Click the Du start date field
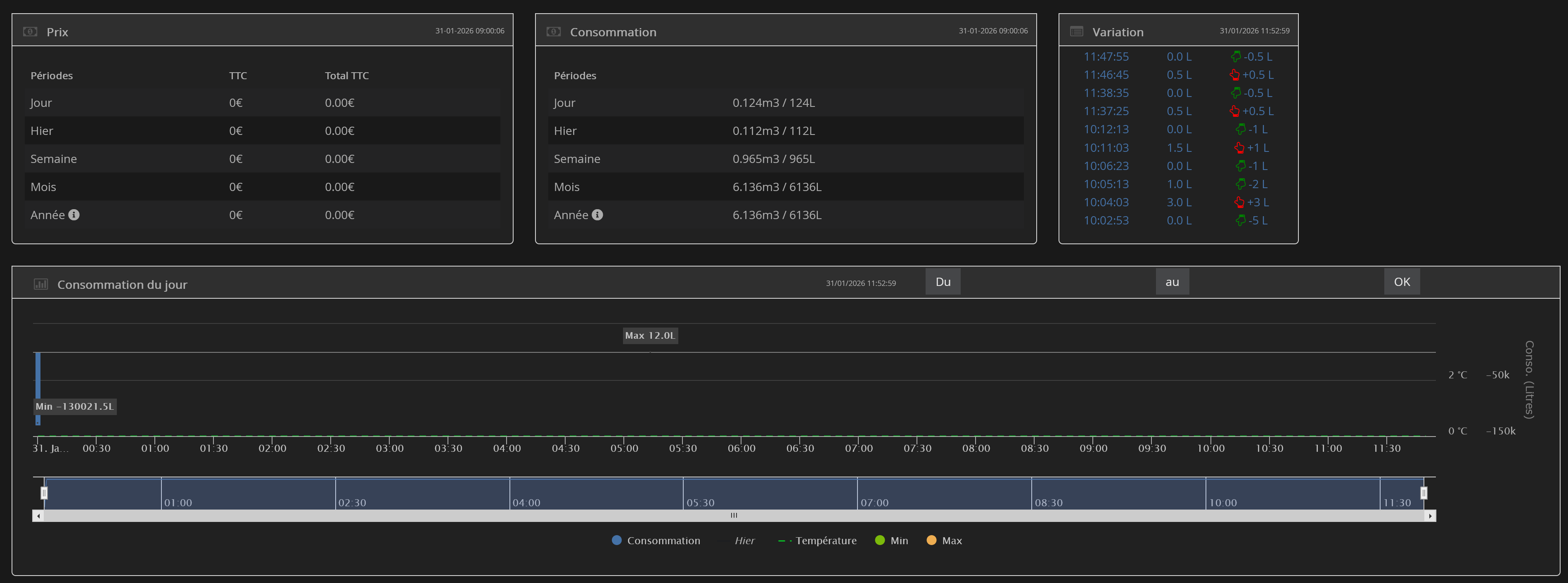 (1058, 282)
